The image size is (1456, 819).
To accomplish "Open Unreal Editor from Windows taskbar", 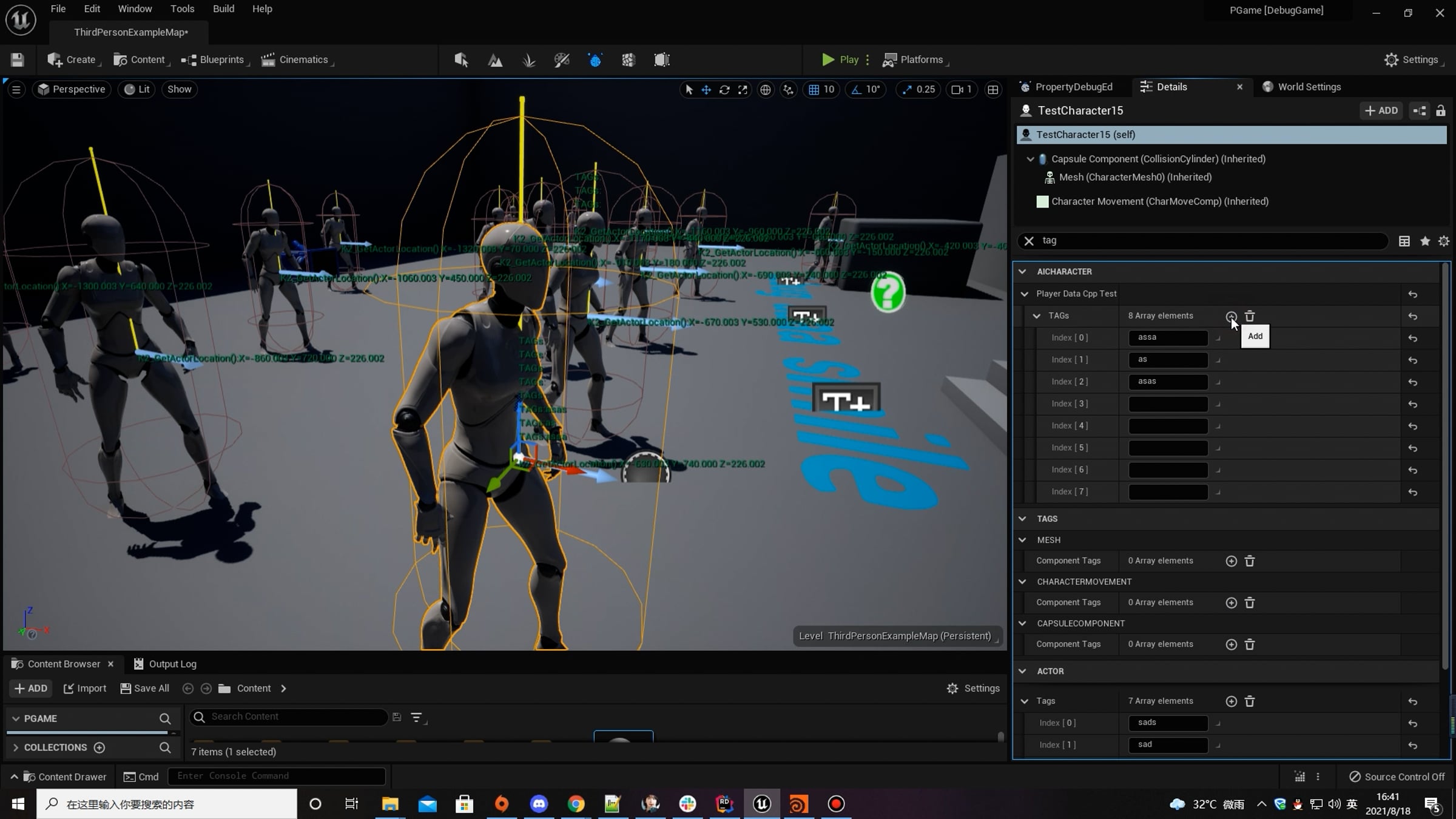I will coord(762,804).
